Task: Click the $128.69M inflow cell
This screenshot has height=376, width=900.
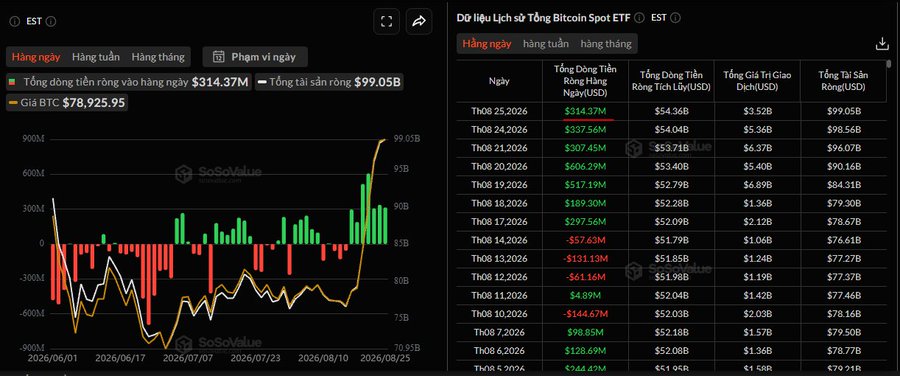Action: point(585,351)
